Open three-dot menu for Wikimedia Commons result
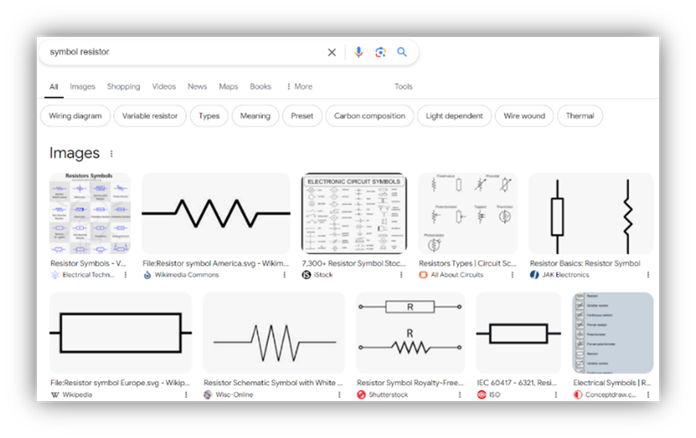Image resolution: width=696 pixels, height=438 pixels. [286, 274]
